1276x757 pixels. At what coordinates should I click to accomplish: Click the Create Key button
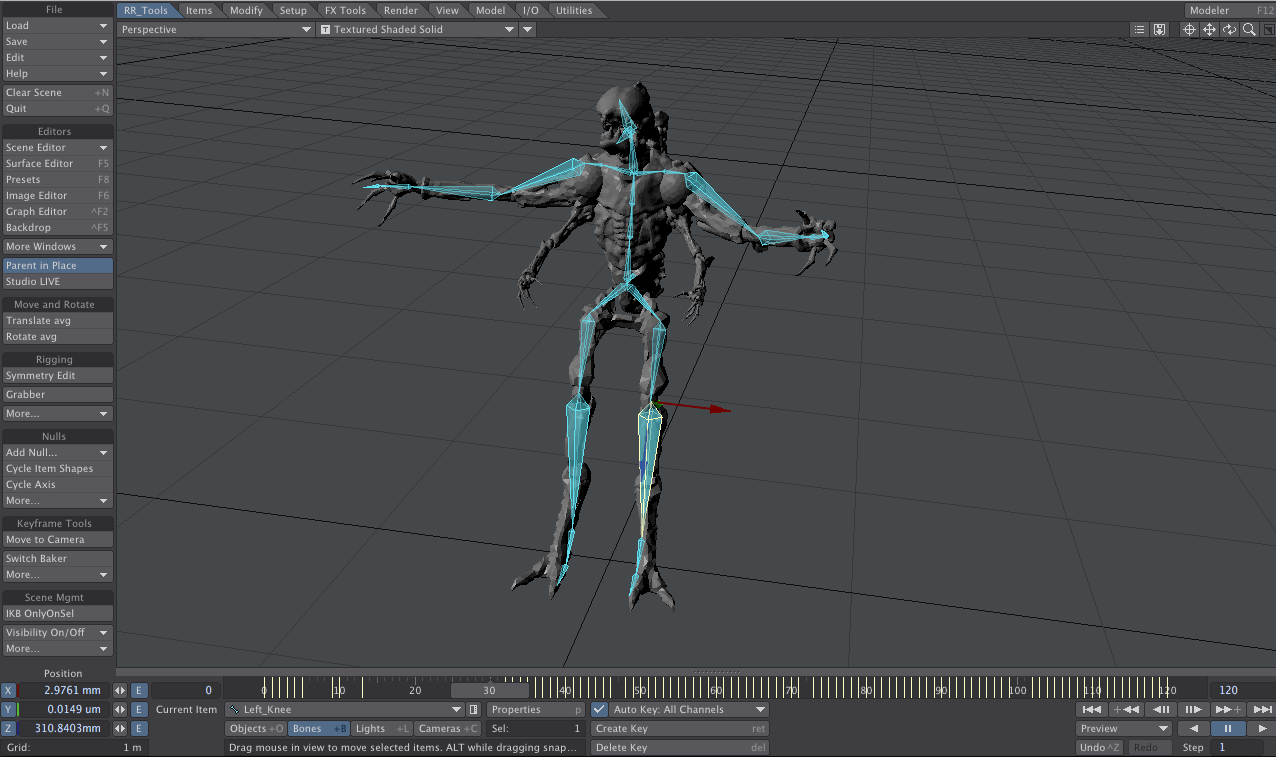pyautogui.click(x=679, y=728)
